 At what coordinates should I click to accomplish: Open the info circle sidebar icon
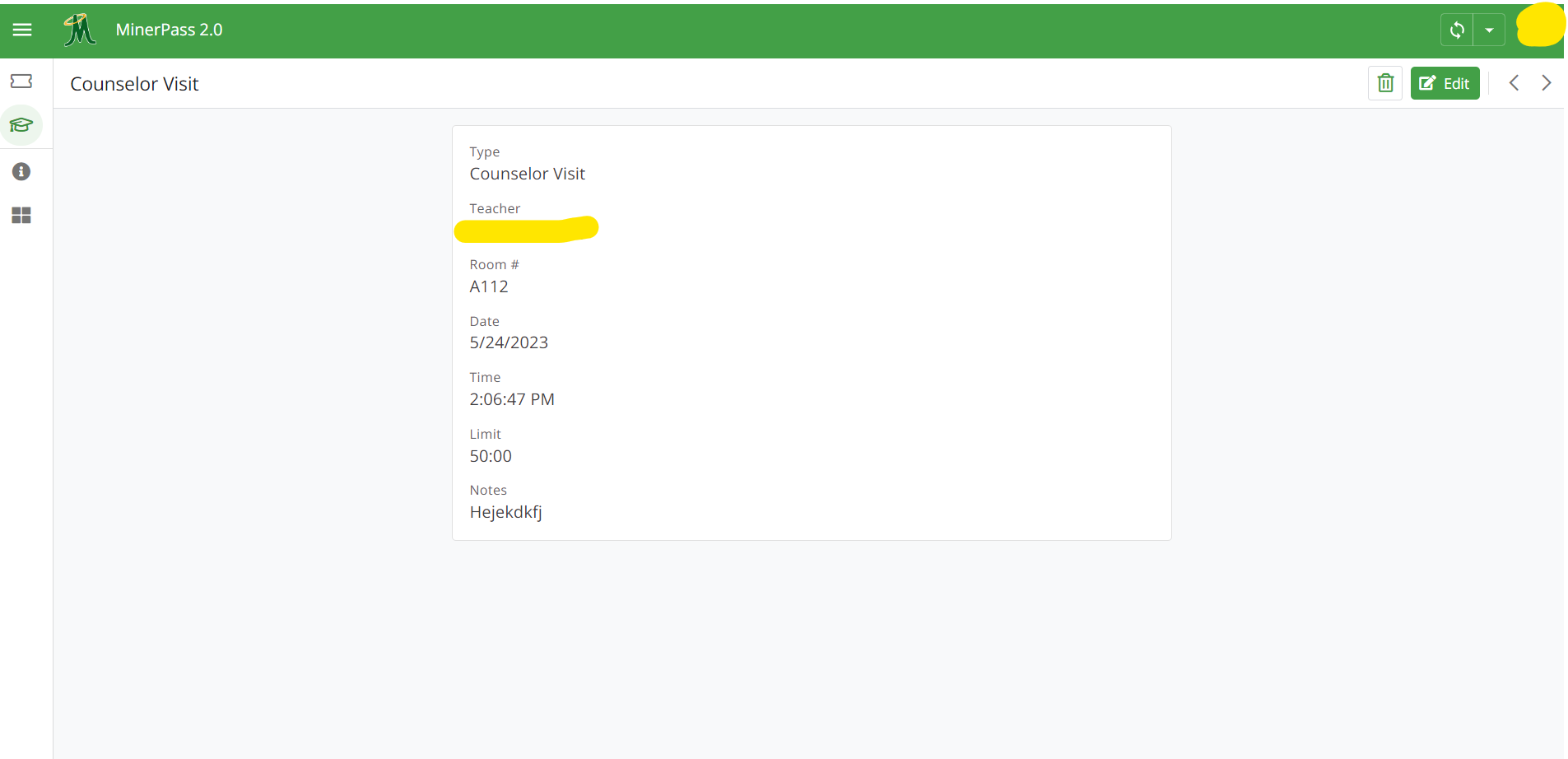[21, 171]
